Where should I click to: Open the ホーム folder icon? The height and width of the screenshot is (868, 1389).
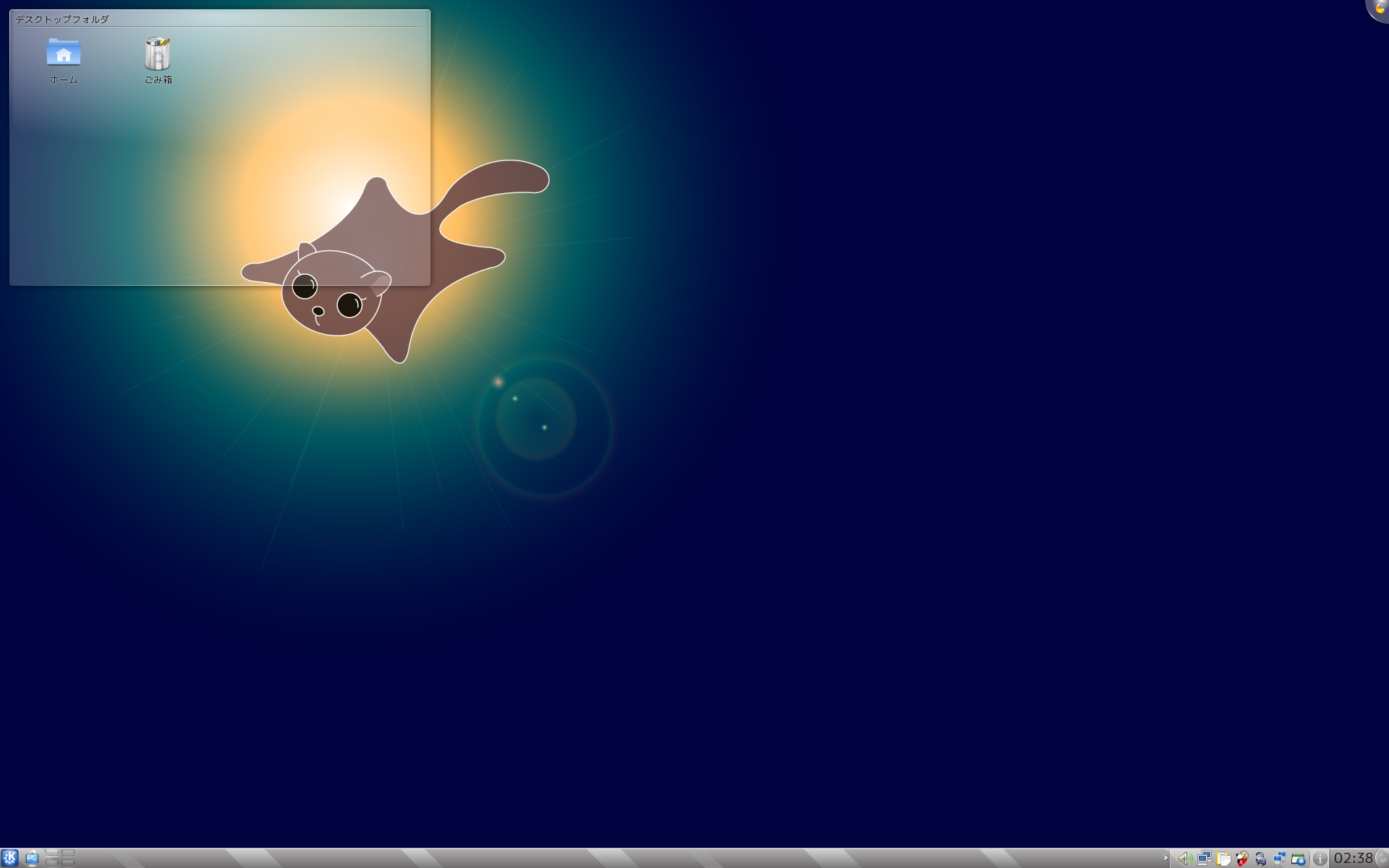pos(64,61)
